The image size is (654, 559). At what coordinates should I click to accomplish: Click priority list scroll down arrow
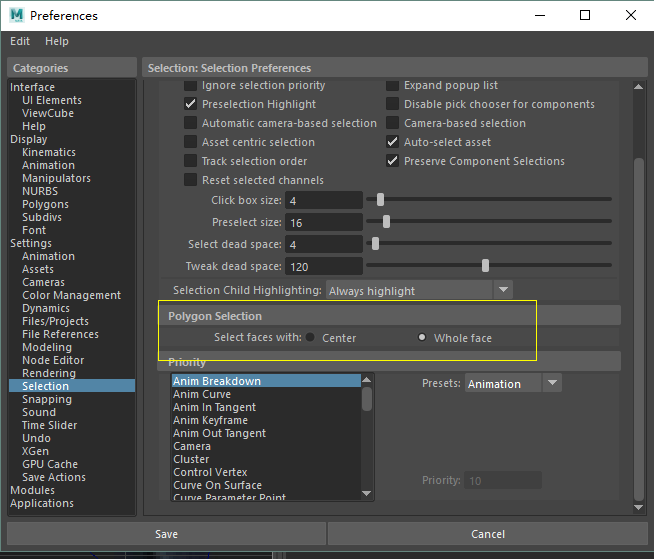coord(367,494)
